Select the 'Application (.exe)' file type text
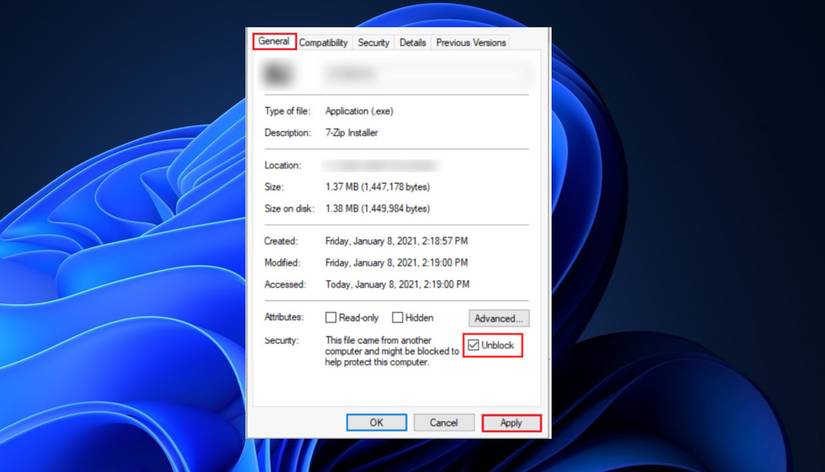 point(359,111)
